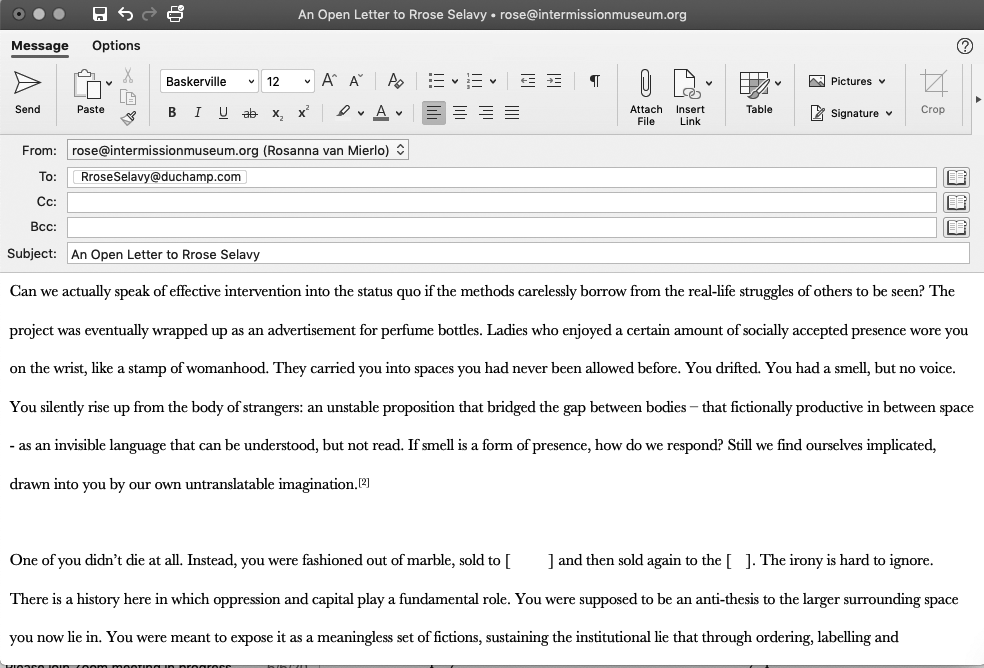Increase indent of the paragraph
This screenshot has width=984, height=668.
553,82
